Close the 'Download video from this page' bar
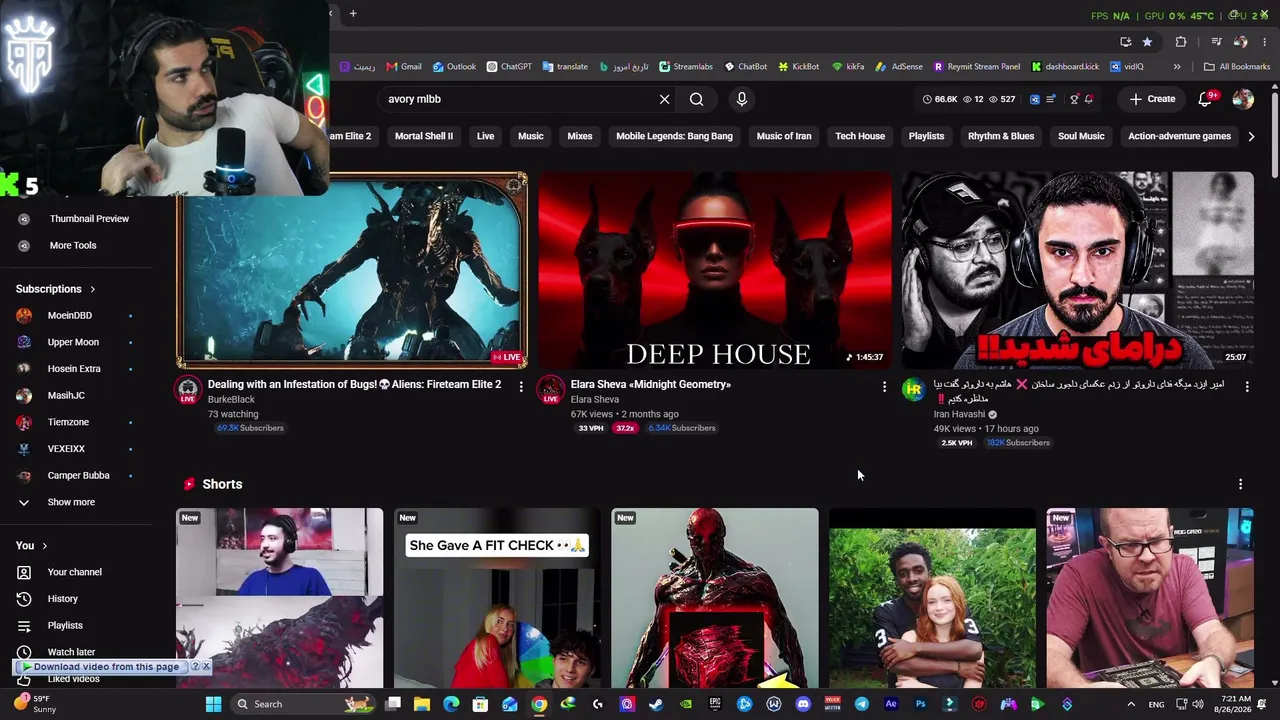 [x=206, y=666]
